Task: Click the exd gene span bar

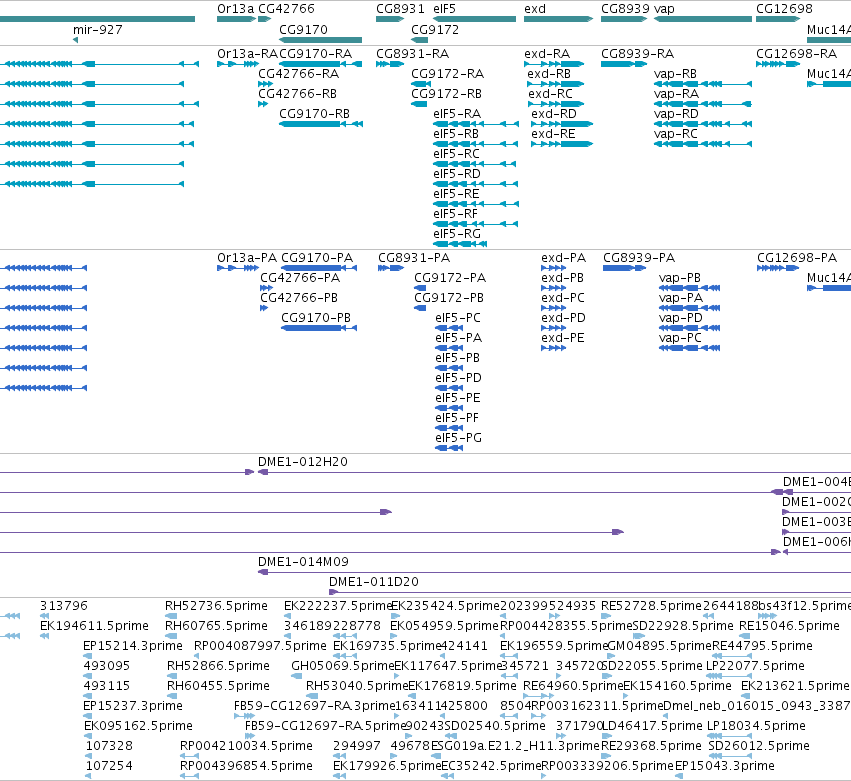Action: click(558, 19)
